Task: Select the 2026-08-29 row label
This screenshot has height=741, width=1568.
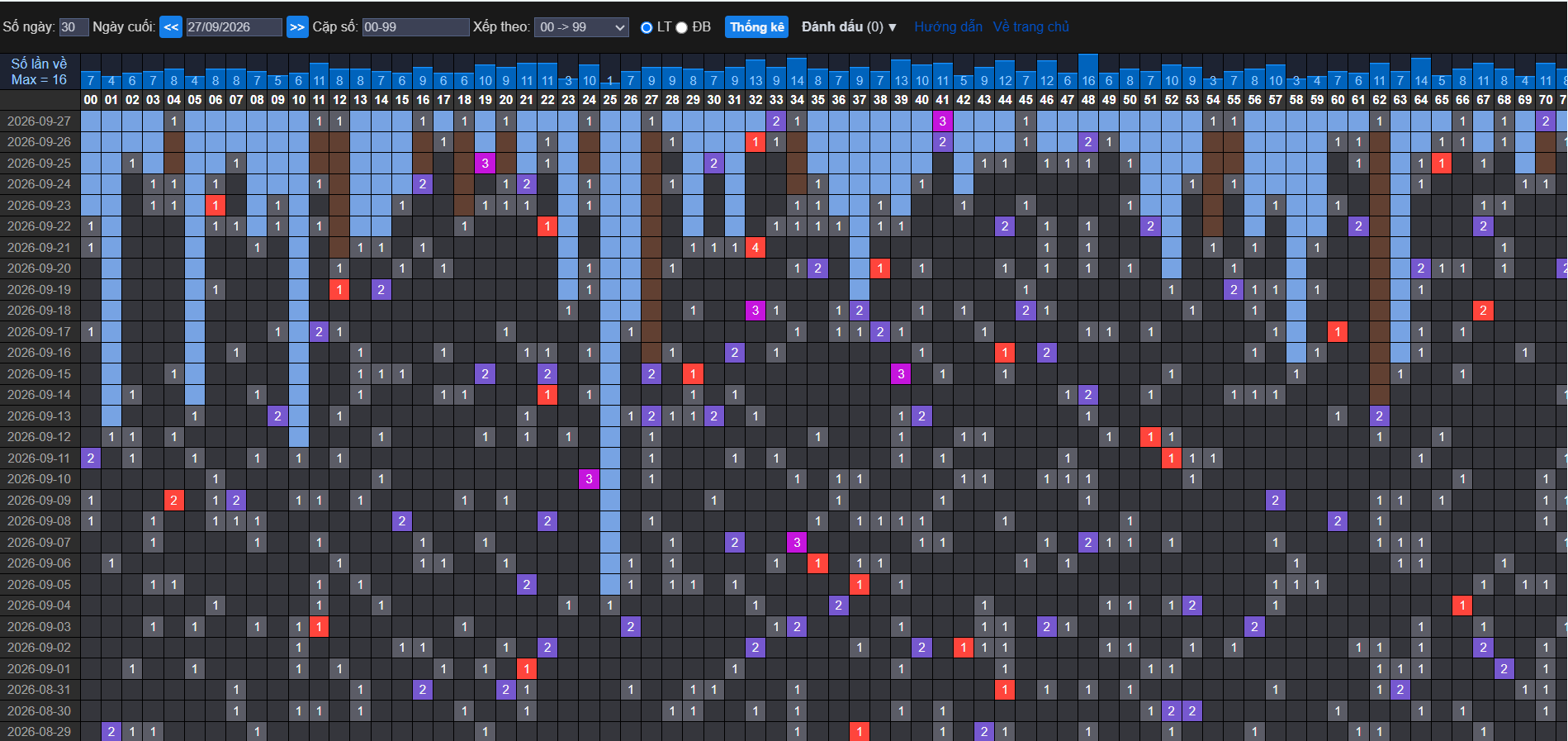Action: click(x=40, y=732)
